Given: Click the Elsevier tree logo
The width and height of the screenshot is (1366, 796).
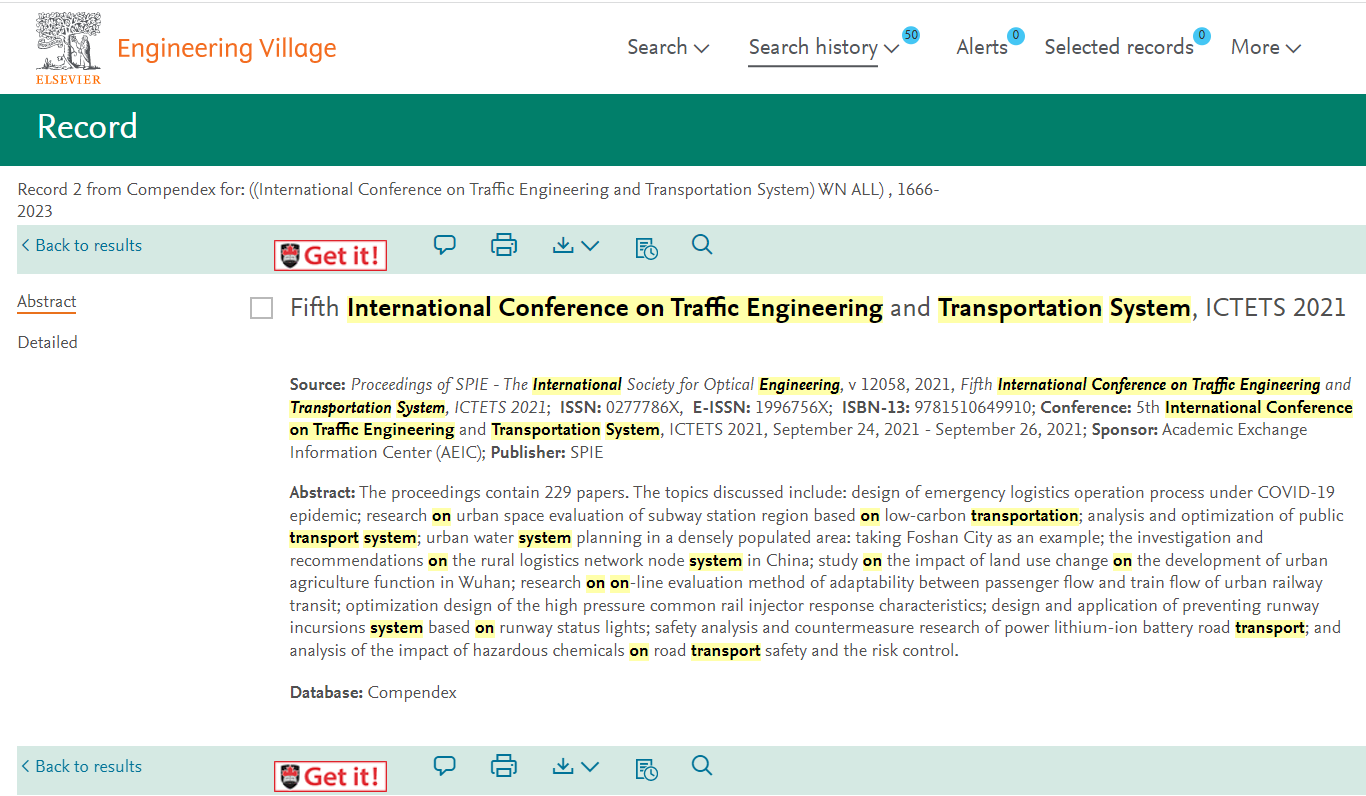Looking at the screenshot, I should [x=68, y=48].
